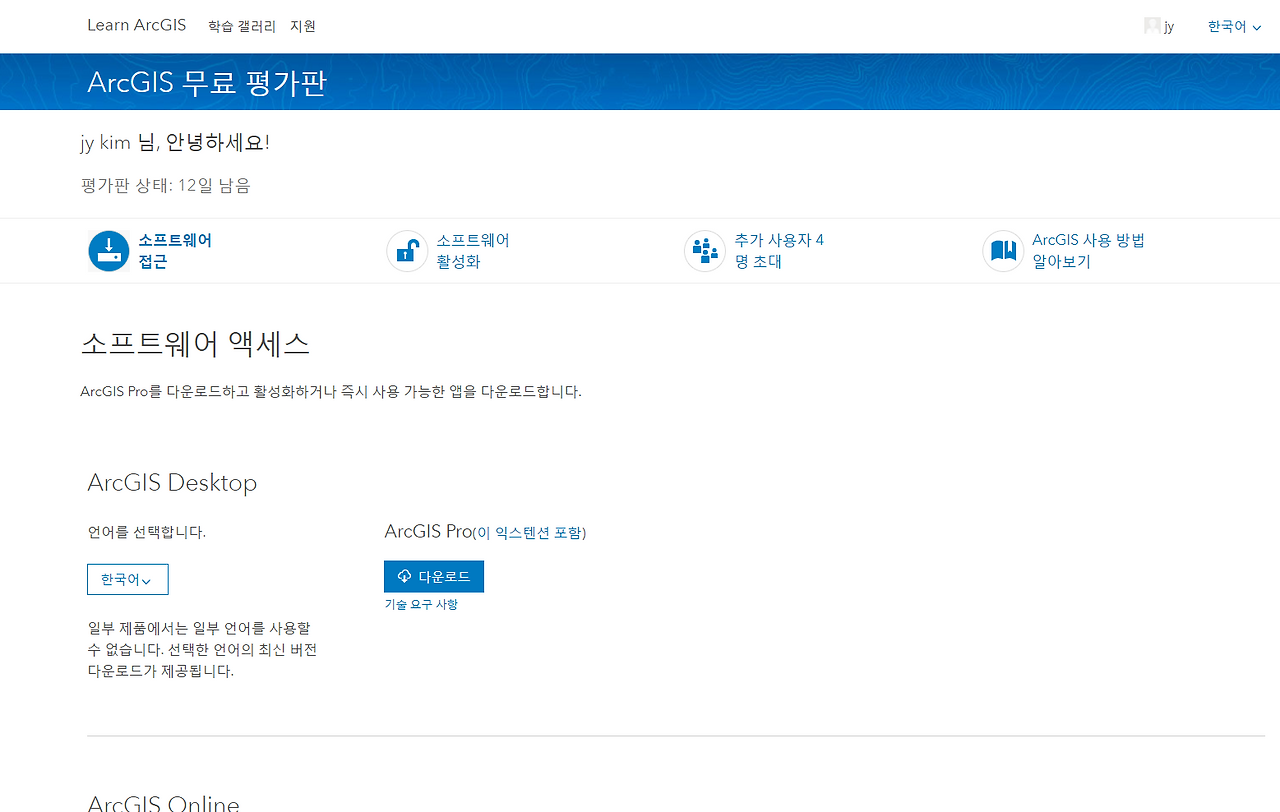Image resolution: width=1280 pixels, height=812 pixels.
Task: Click the 평가판 상태: 12일 남음 text
Action: click(166, 185)
